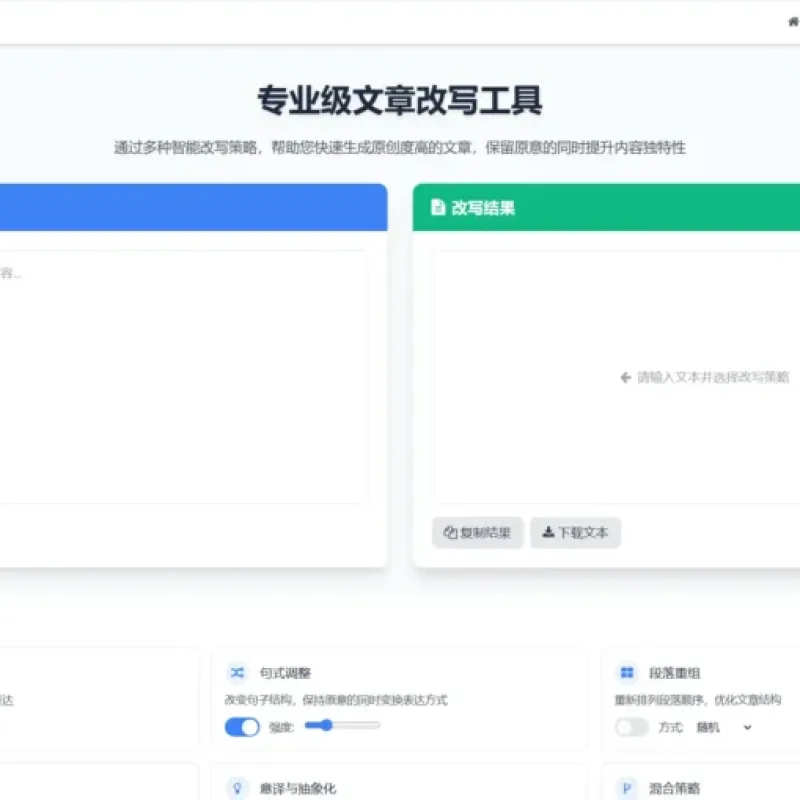Screen dimensions: 800x800
Task: Open the 方式 dropdown showing 随机
Action: point(724,727)
